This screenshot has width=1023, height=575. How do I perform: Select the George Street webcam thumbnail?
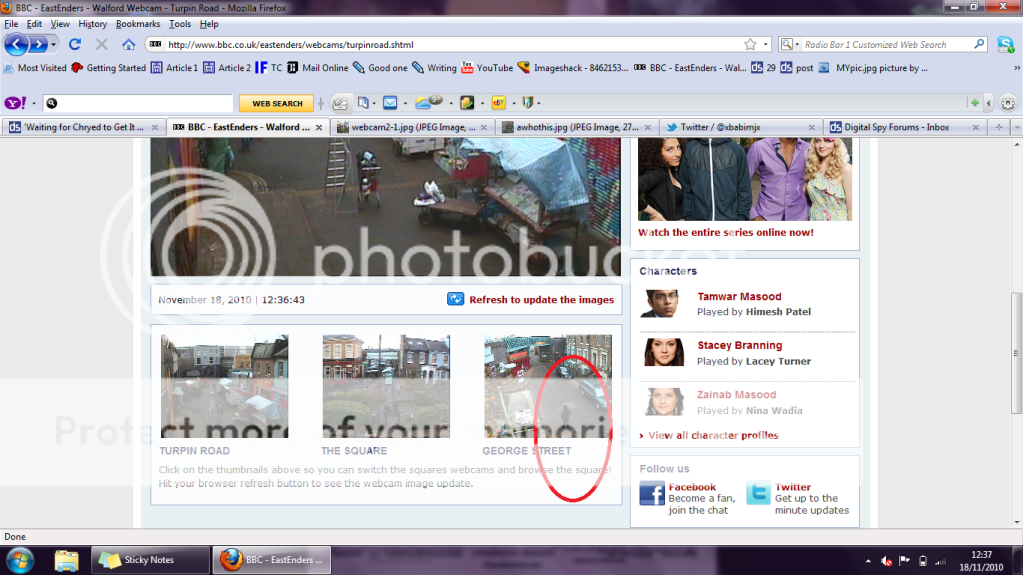[x=547, y=387]
